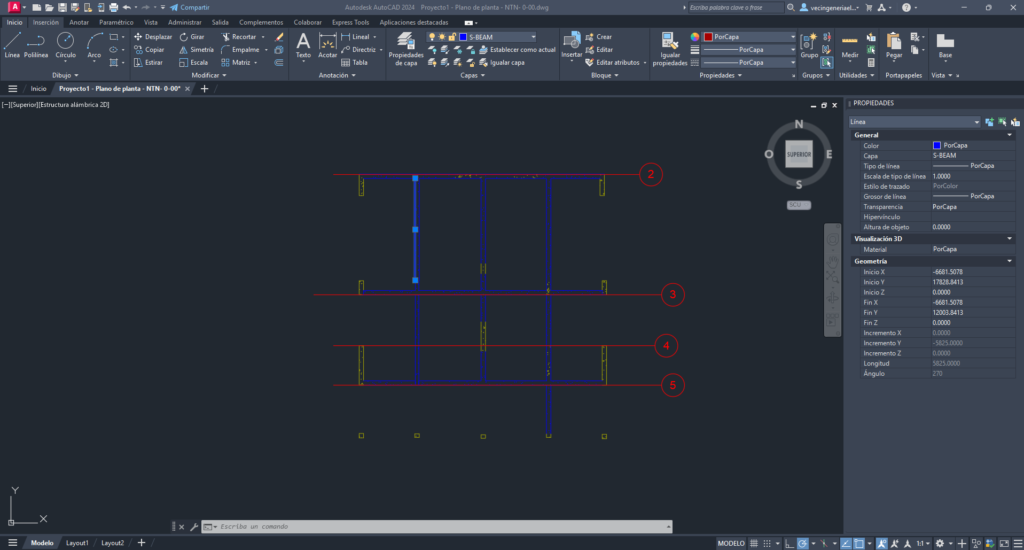Click the Empalme fillet tool
Viewport: 1024px width, 550px height.
[x=240, y=50]
